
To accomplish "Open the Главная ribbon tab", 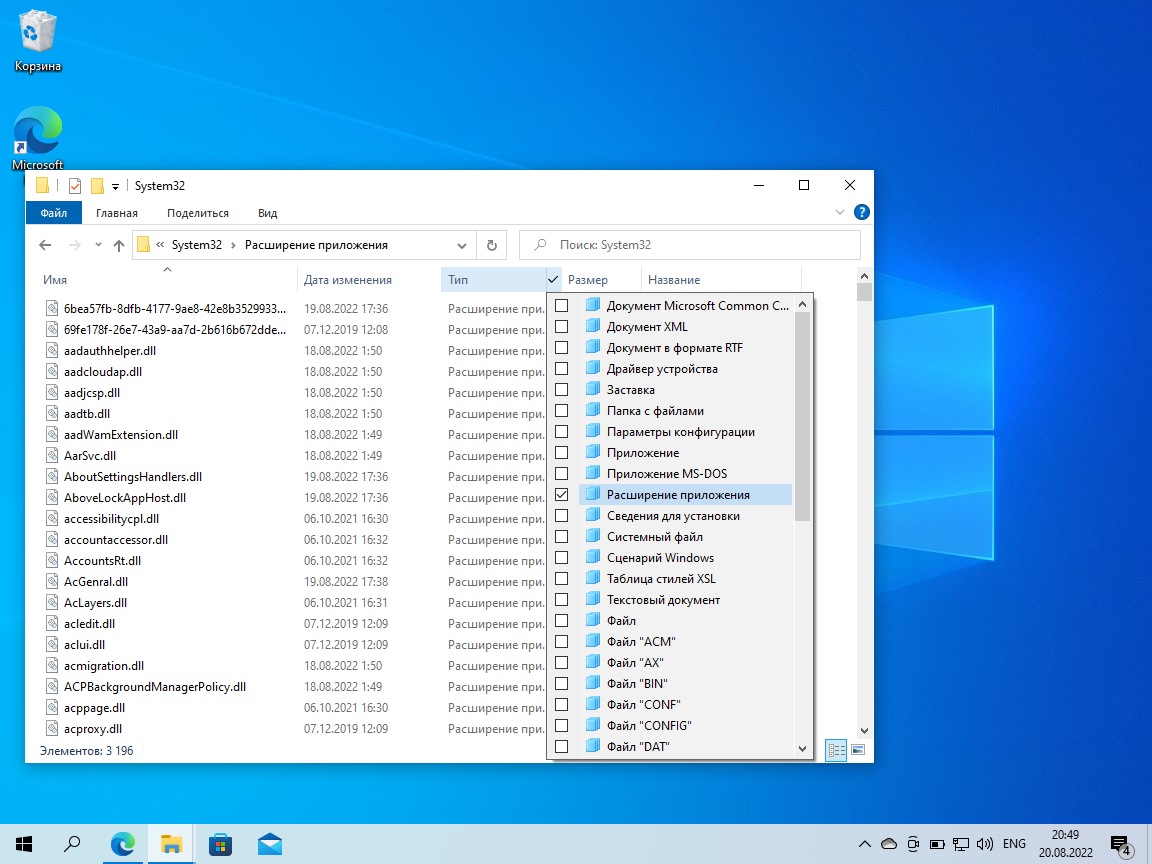I will (x=117, y=213).
